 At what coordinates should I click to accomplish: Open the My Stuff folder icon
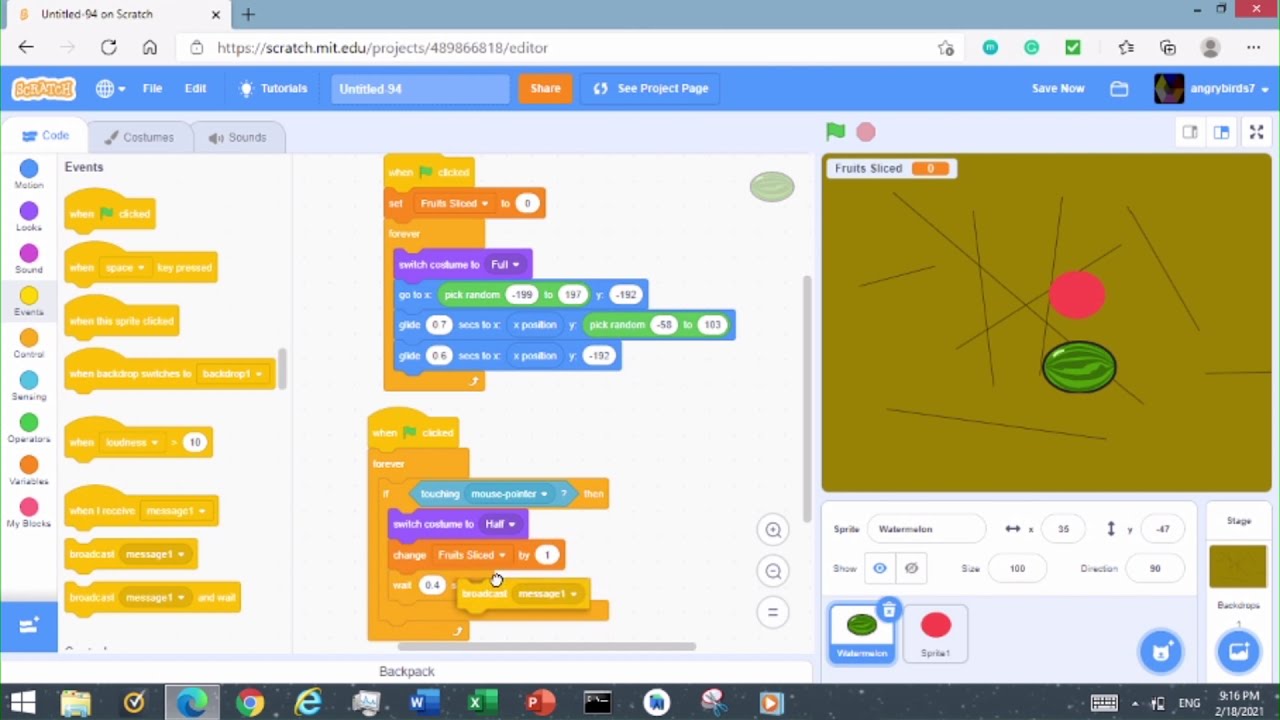tap(1119, 88)
